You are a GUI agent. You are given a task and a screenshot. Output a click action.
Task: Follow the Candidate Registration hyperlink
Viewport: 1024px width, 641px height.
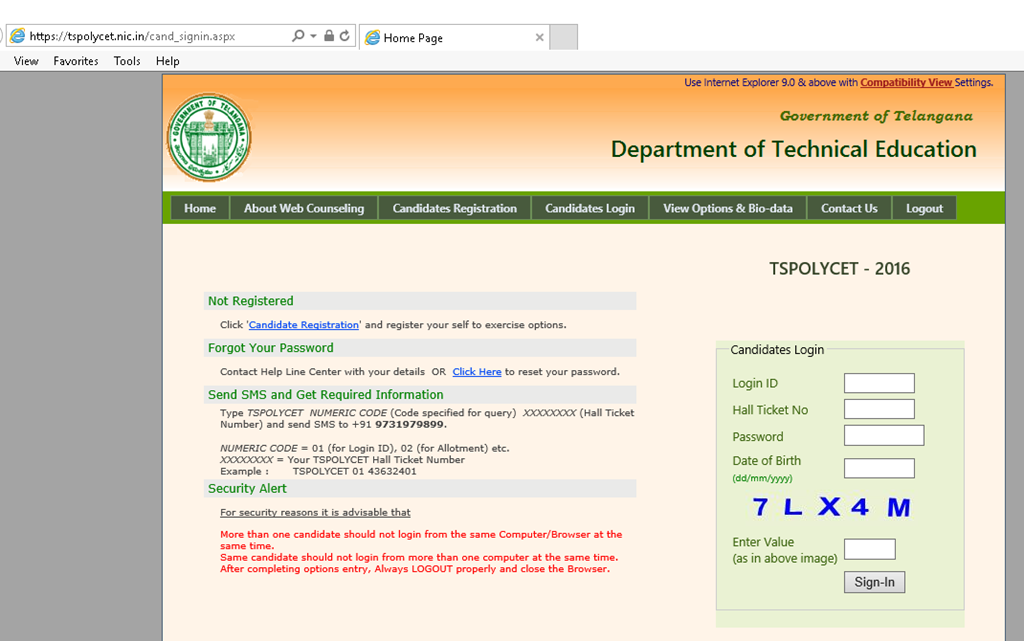point(304,324)
